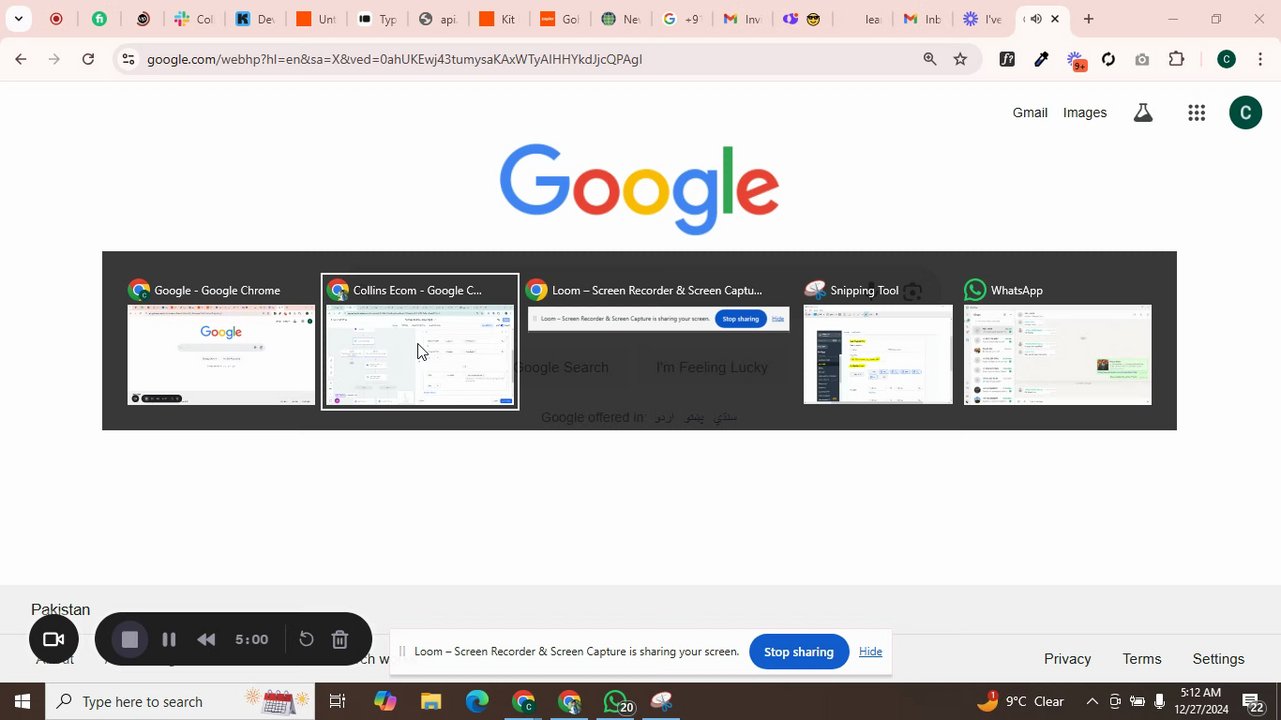Click the Images link
The height and width of the screenshot is (720, 1281).
[1085, 113]
